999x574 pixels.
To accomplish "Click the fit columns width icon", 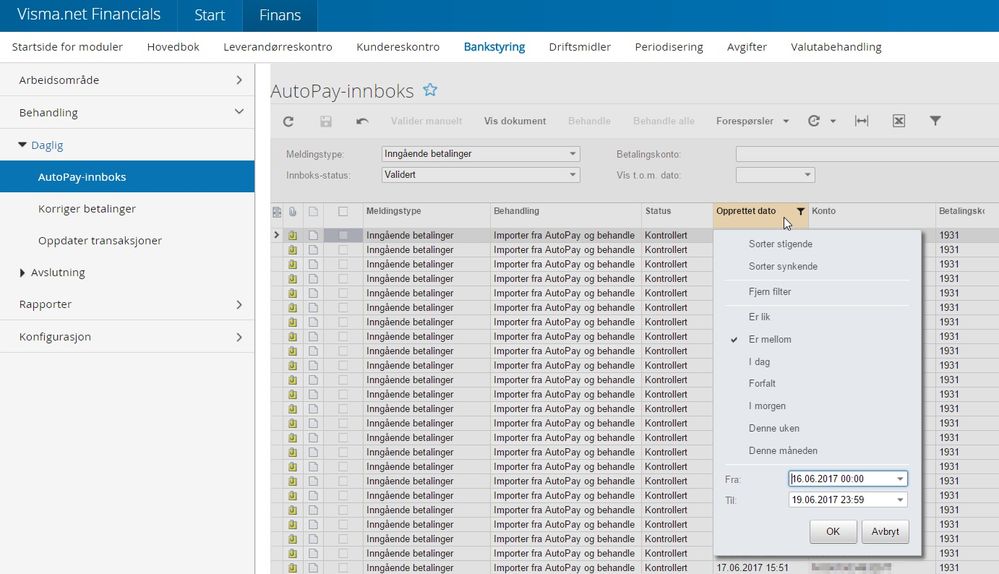I will point(861,121).
